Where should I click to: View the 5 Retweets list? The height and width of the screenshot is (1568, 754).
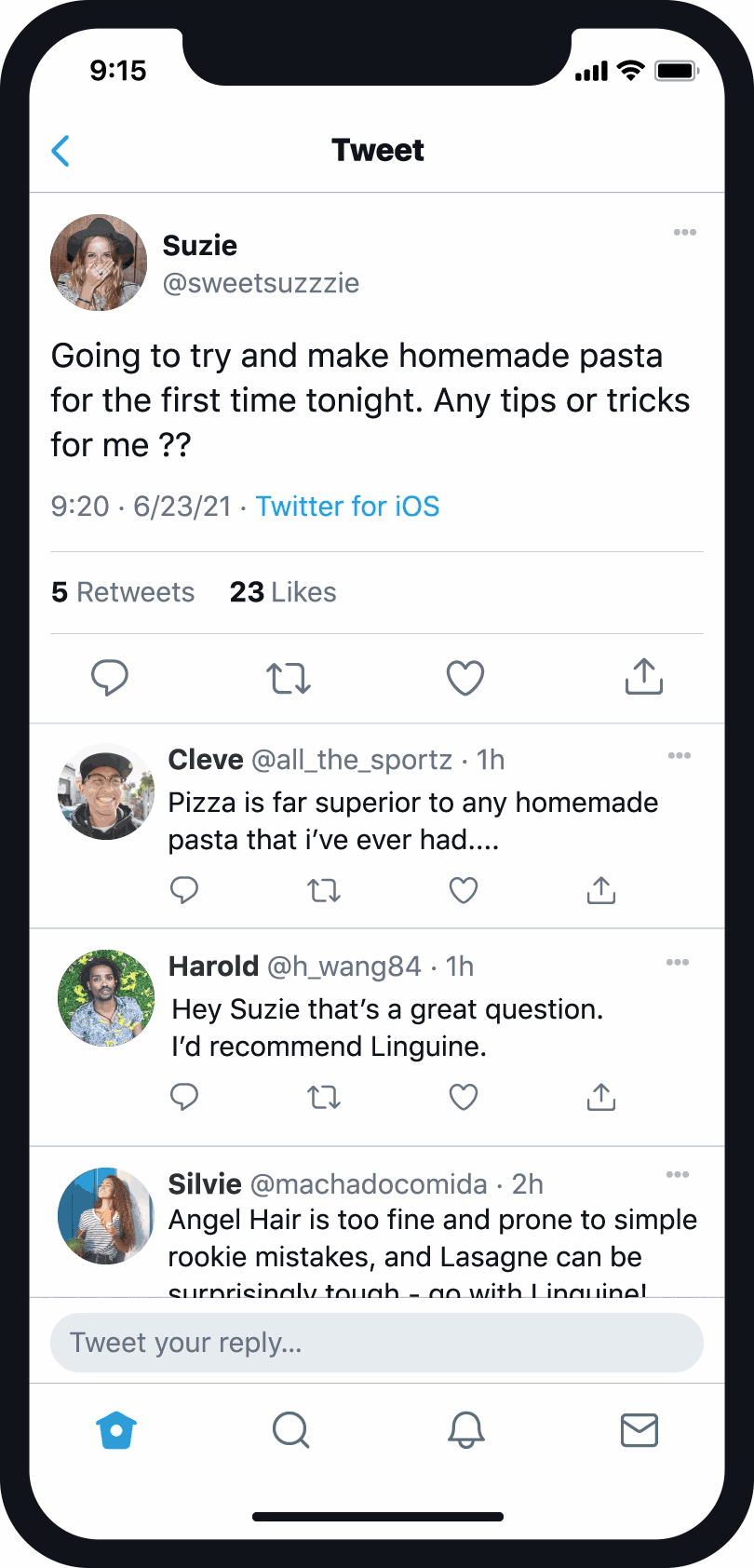(123, 592)
